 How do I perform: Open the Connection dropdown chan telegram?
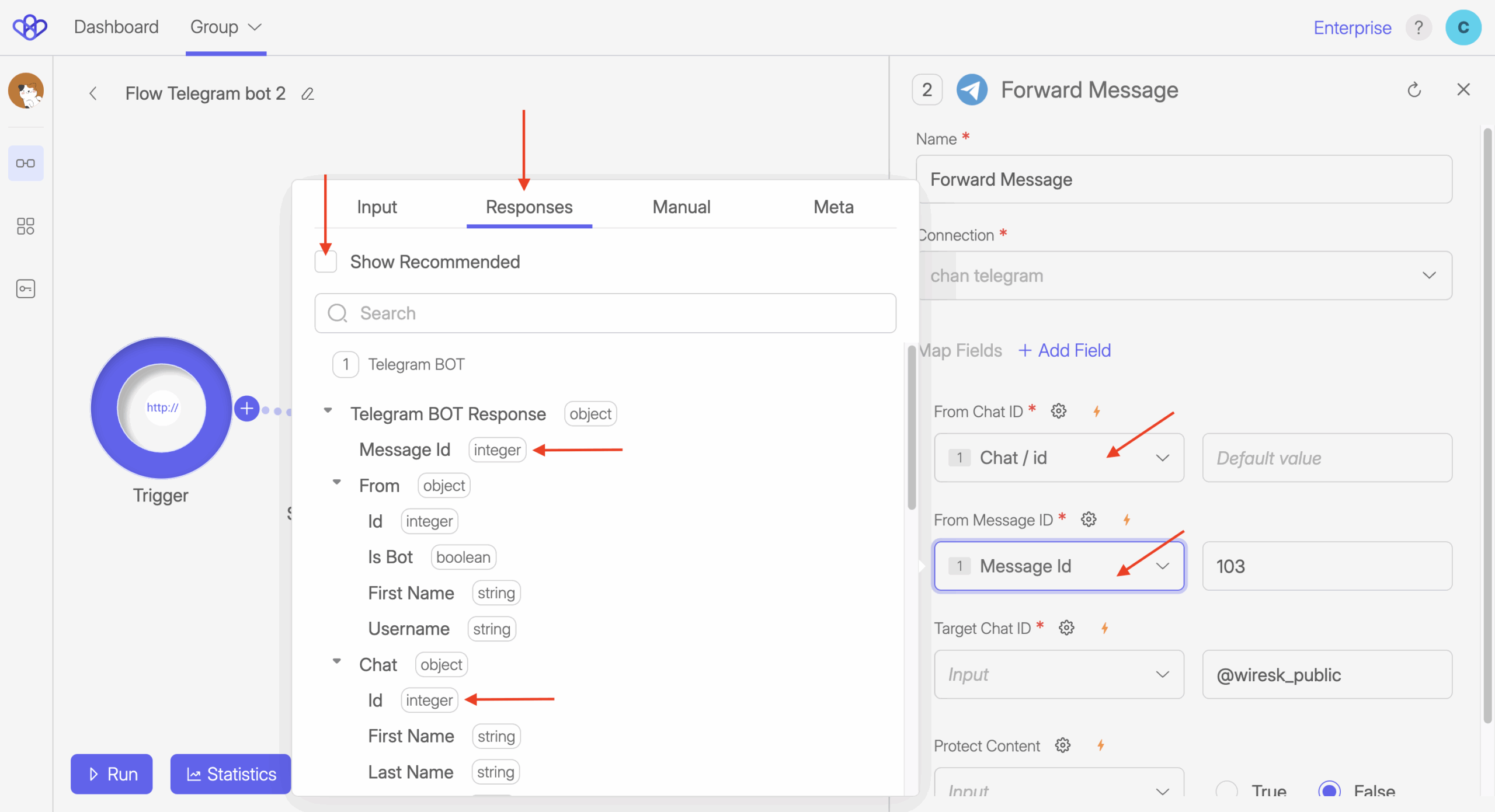pos(1184,276)
